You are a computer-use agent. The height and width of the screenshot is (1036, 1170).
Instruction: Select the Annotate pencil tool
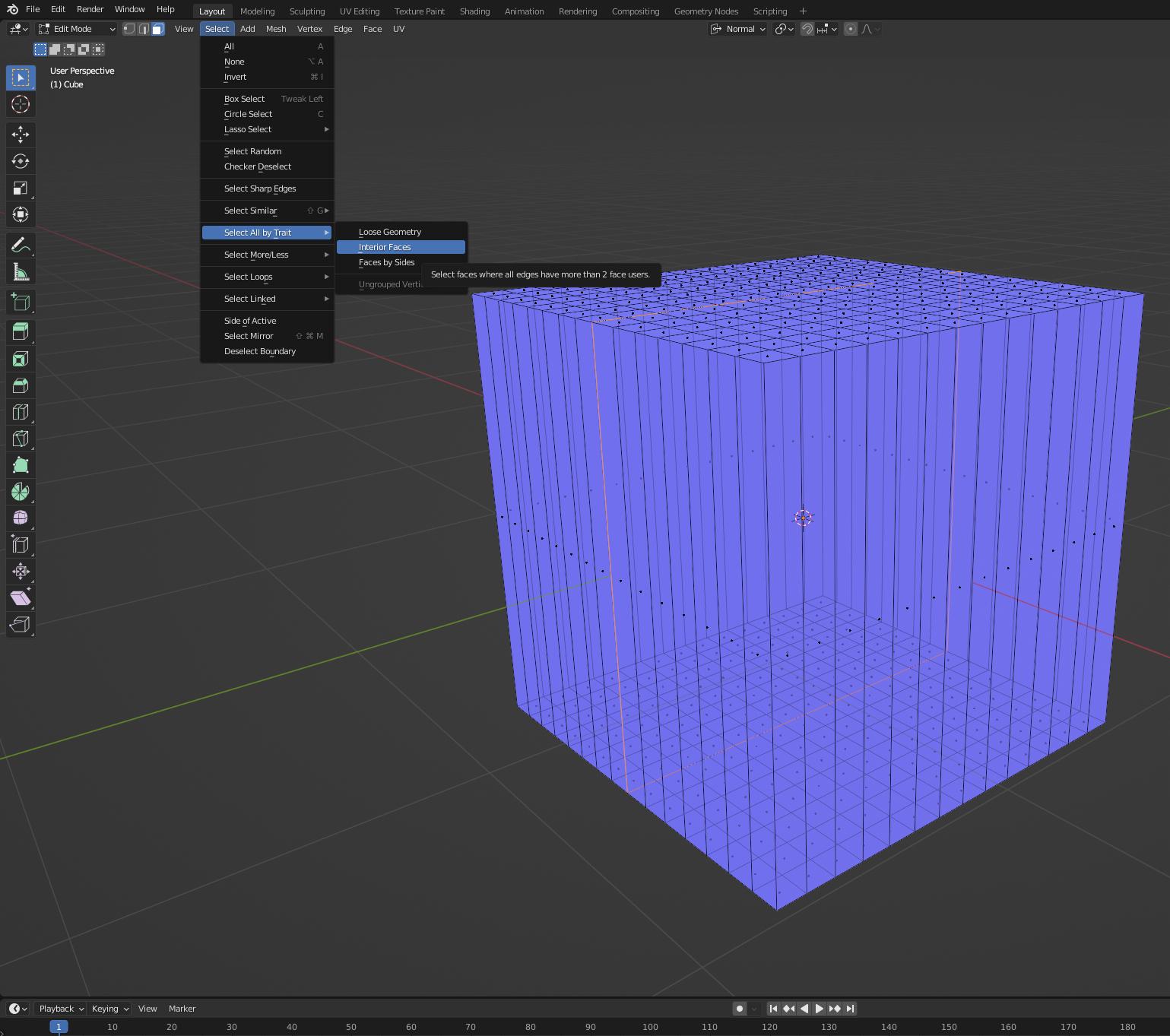(x=21, y=245)
